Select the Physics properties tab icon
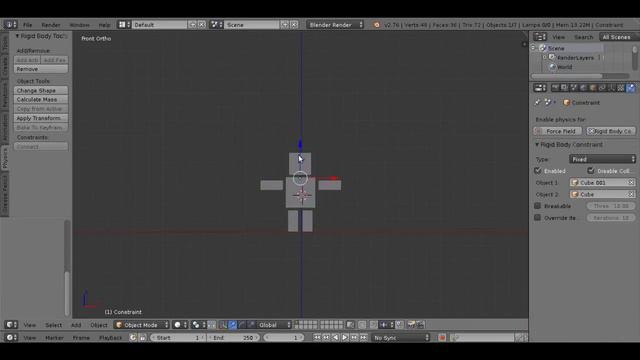640x360 pixels. (631, 88)
